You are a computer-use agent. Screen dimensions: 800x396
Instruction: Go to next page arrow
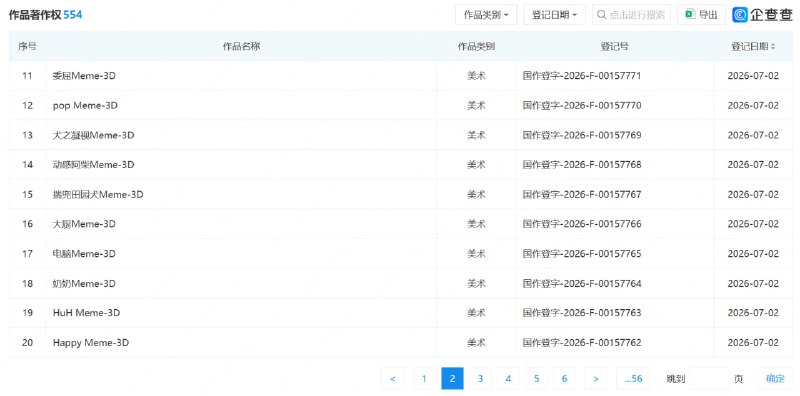596,378
